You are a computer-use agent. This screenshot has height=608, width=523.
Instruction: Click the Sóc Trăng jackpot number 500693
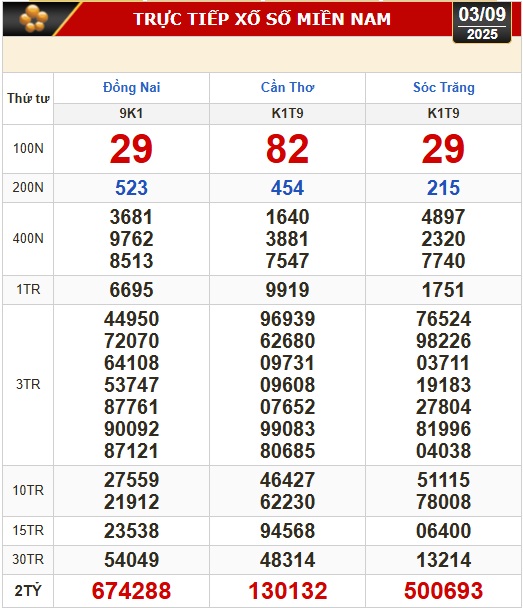click(444, 591)
